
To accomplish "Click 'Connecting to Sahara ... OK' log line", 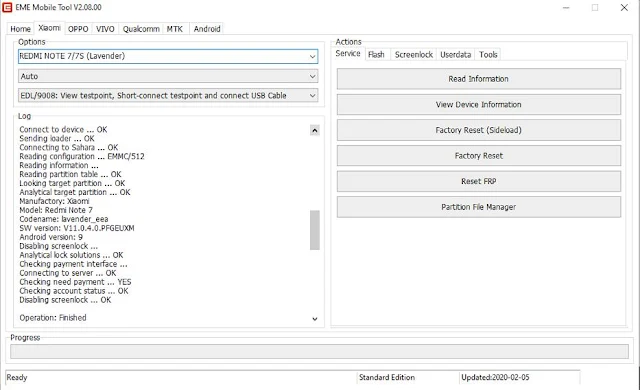I will [x=69, y=147].
